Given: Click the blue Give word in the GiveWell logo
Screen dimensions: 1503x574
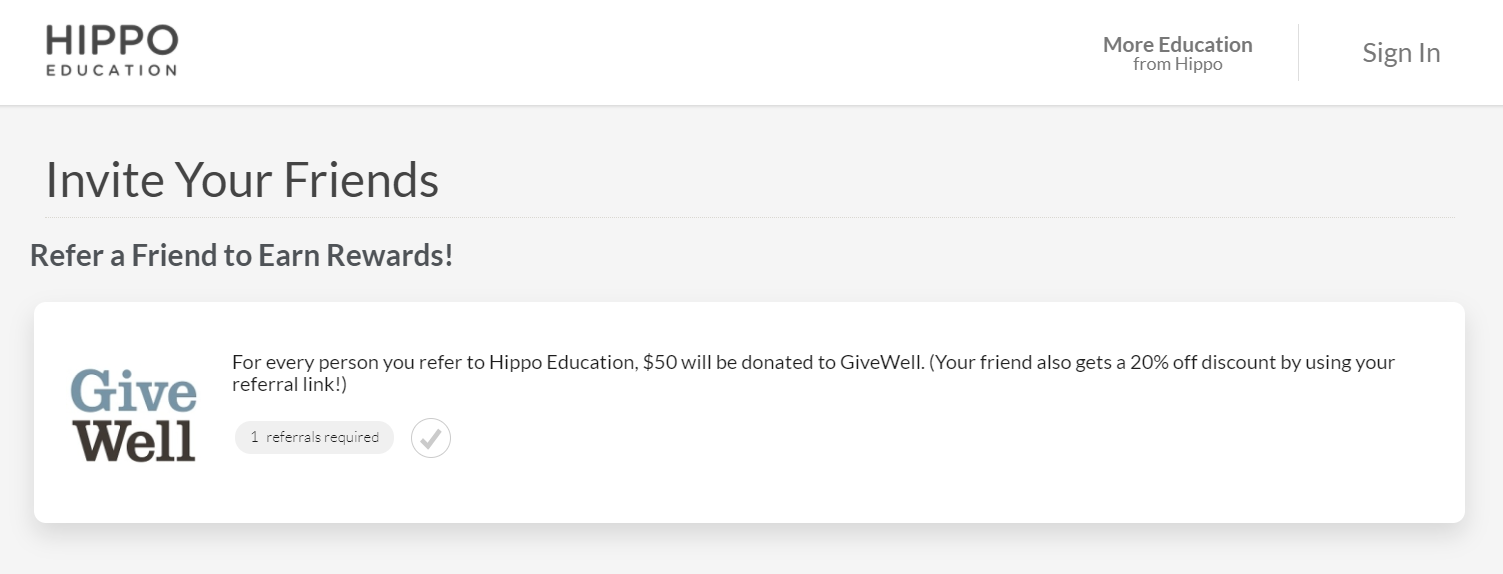Looking at the screenshot, I should [133, 391].
